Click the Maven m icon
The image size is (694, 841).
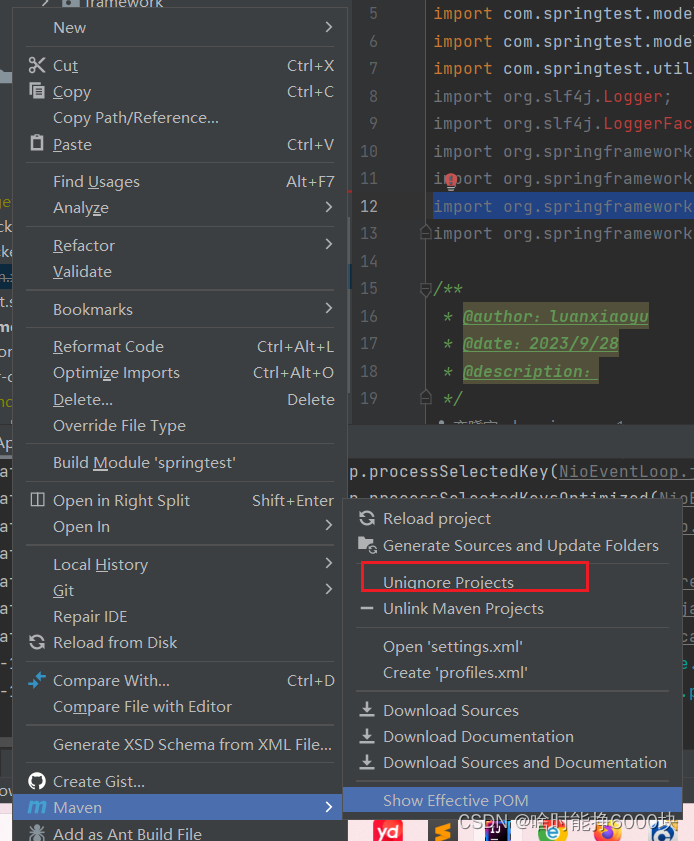point(37,807)
